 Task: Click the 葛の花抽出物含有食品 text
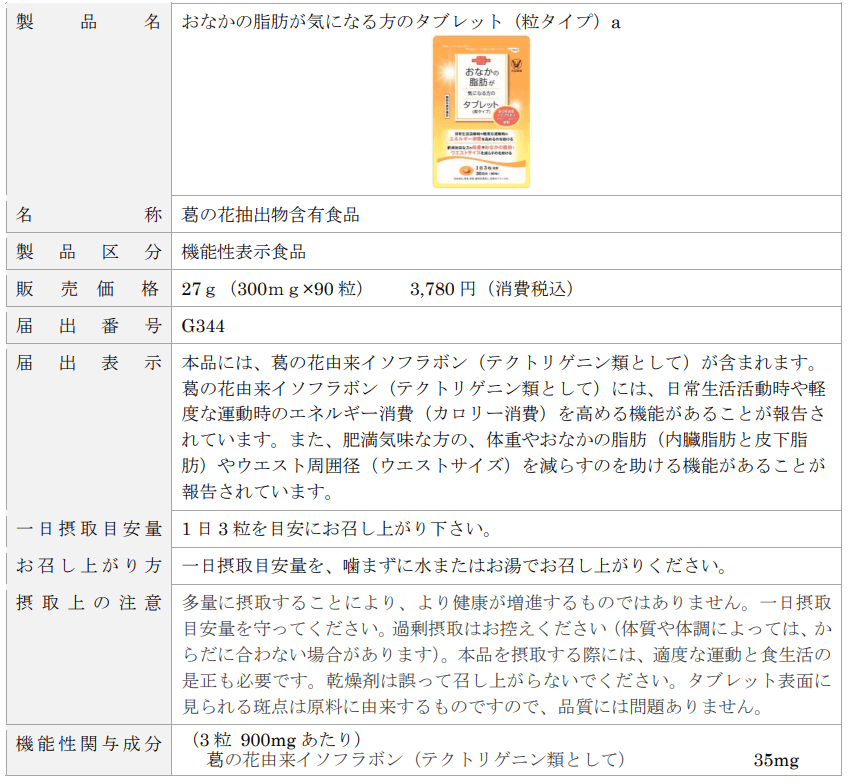(271, 215)
